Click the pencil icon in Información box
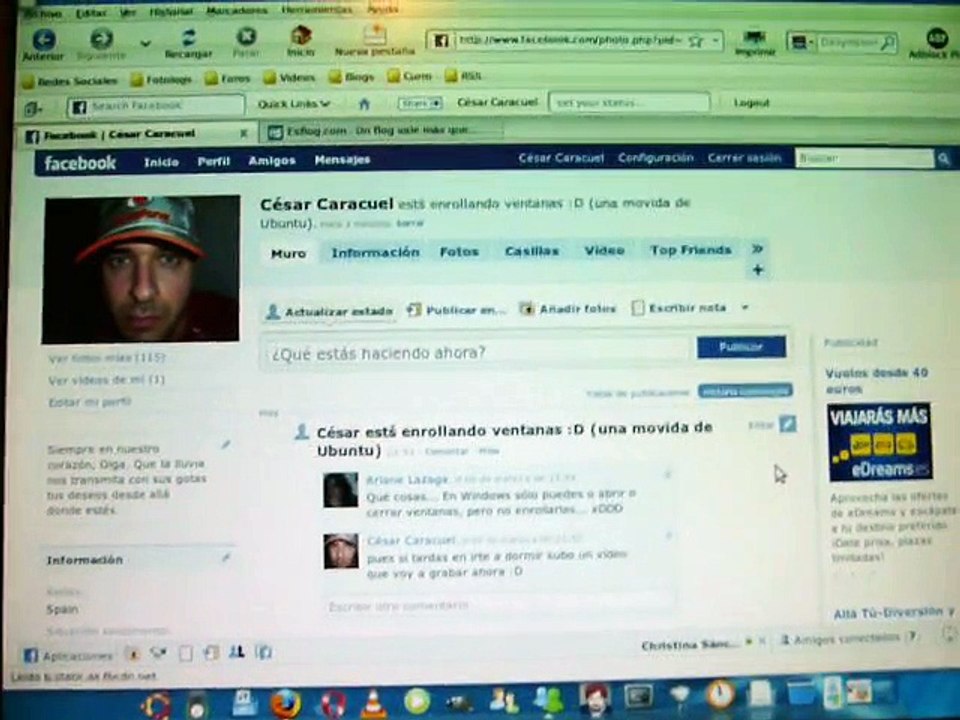This screenshot has height=720, width=960. 226,557
